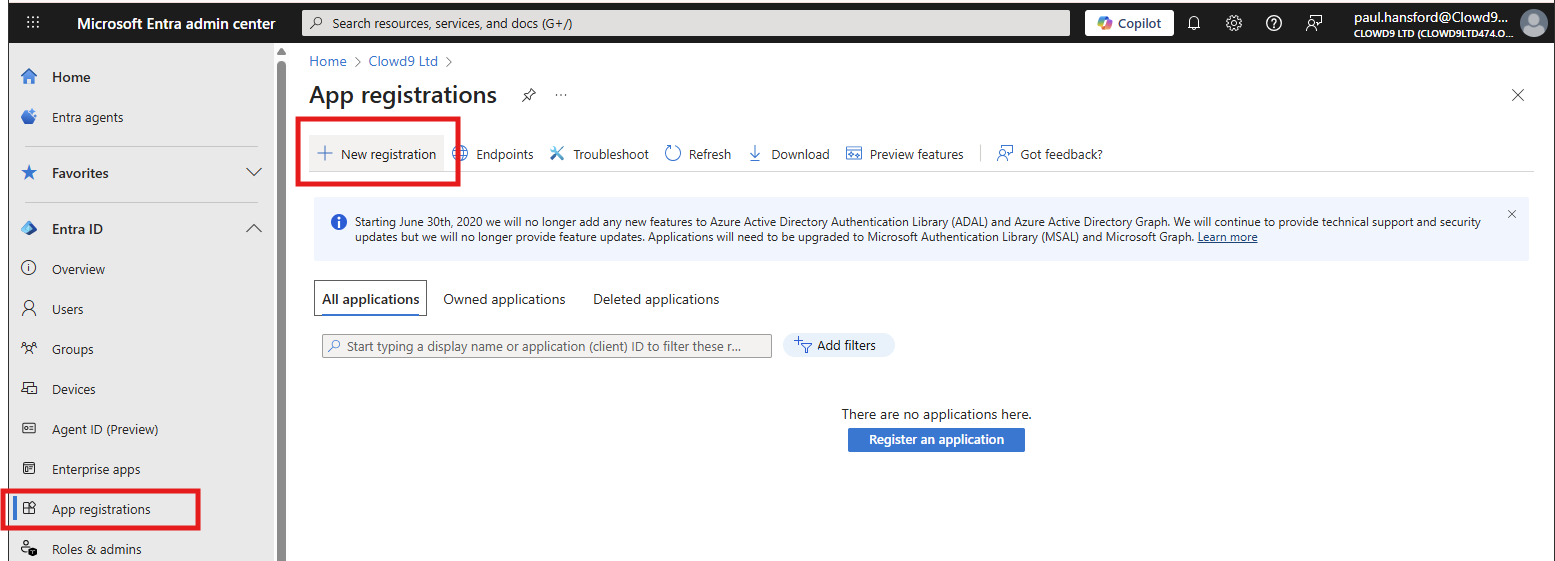Click New registration in toolbar
1555x561 pixels.
click(x=377, y=154)
